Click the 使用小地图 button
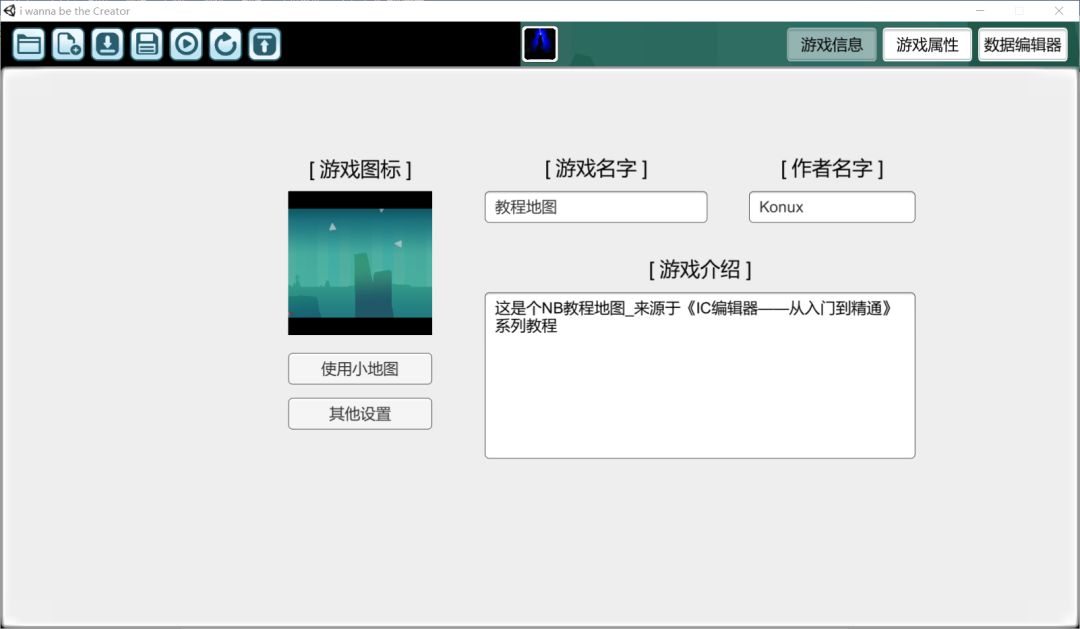The height and width of the screenshot is (629, 1080). [360, 369]
